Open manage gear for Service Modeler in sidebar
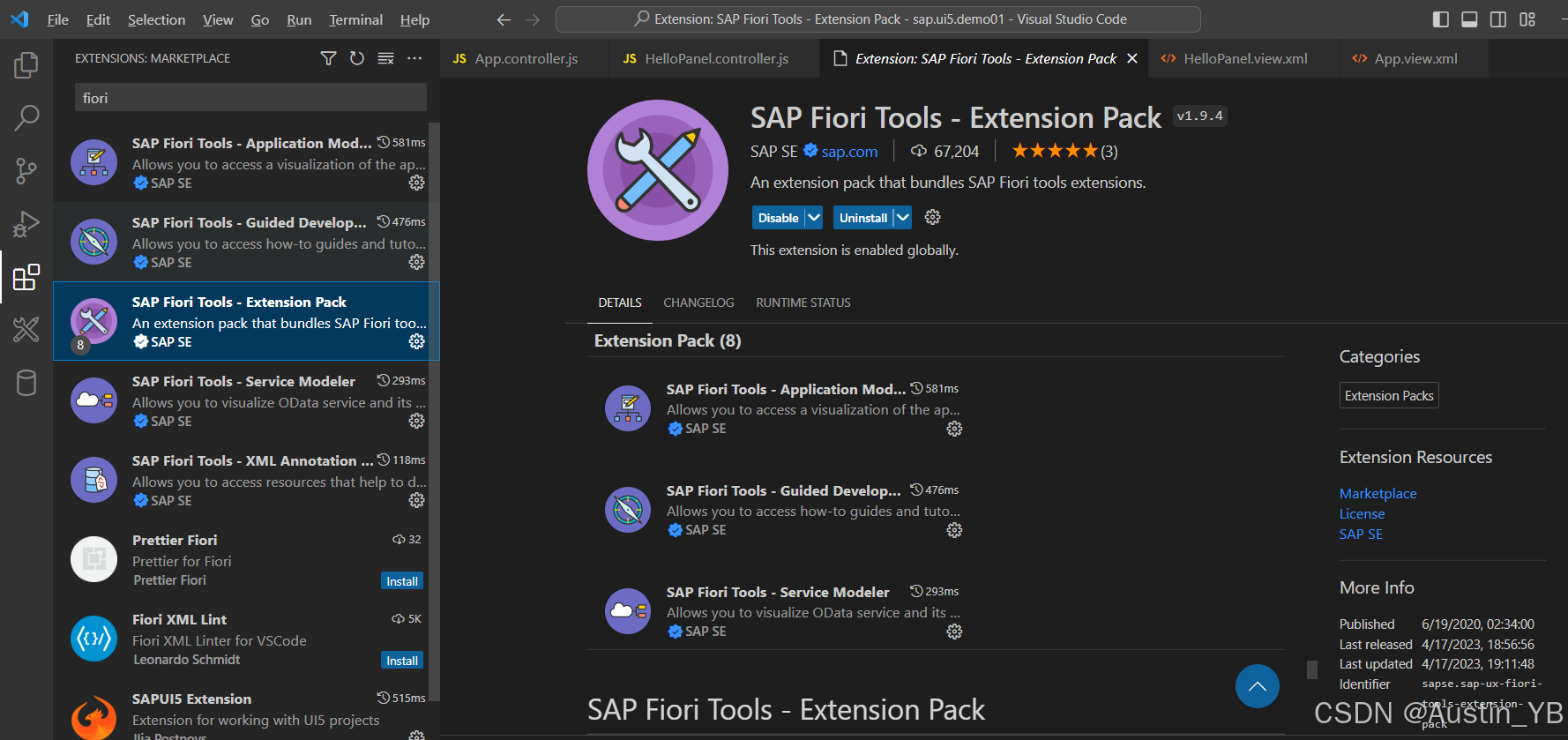The width and height of the screenshot is (1568, 740). point(417,421)
